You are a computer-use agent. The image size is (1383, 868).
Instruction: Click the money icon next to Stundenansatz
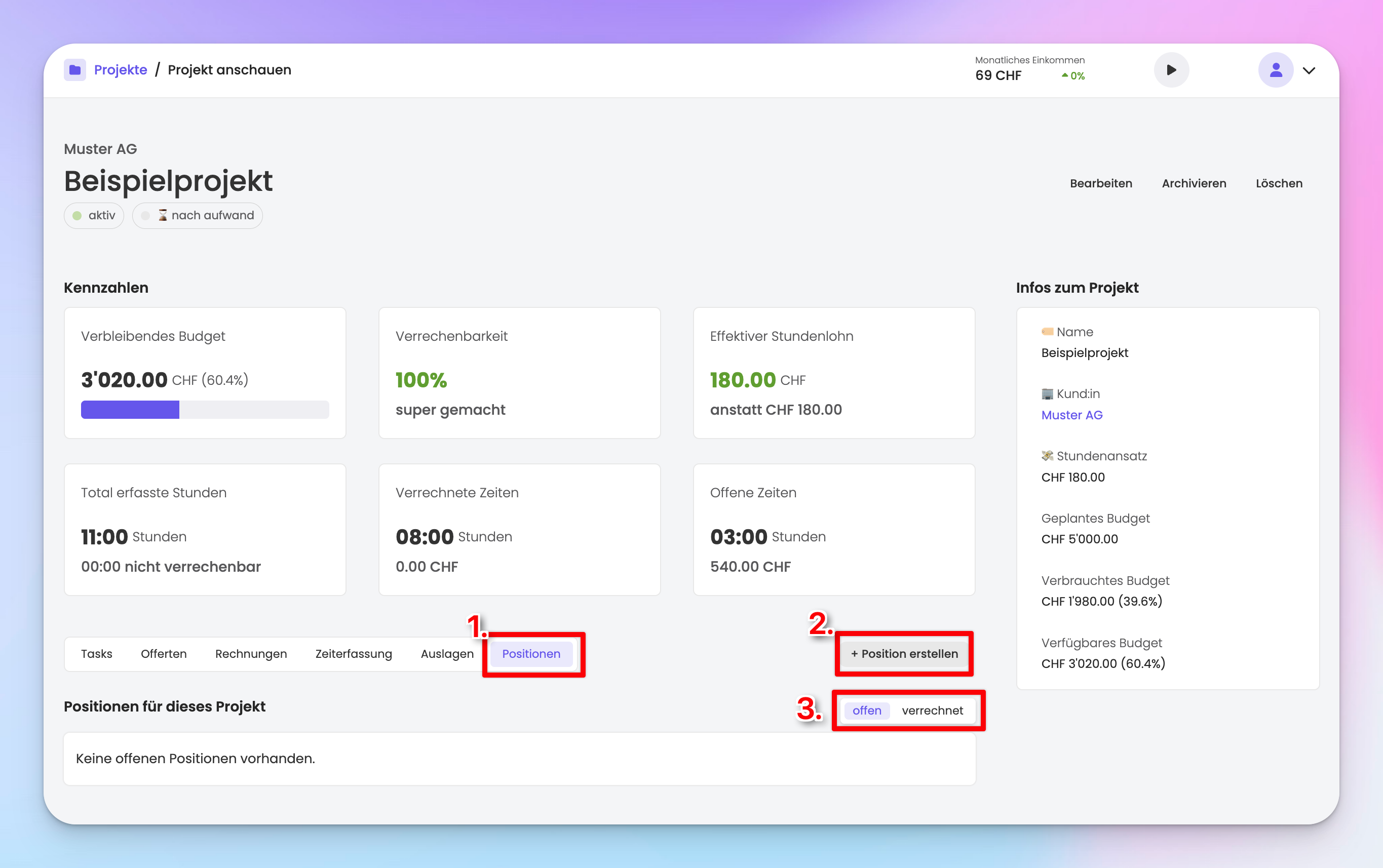click(1047, 456)
